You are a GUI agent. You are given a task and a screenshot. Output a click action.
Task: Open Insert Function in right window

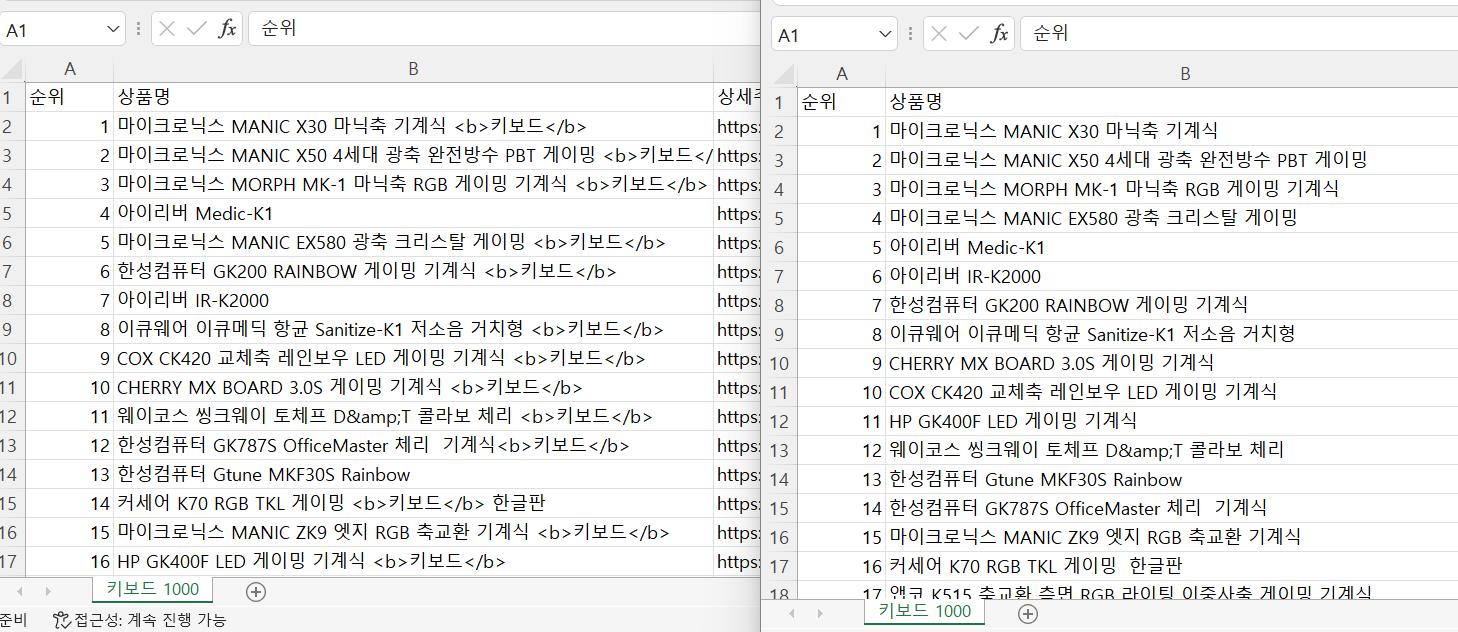click(999, 34)
